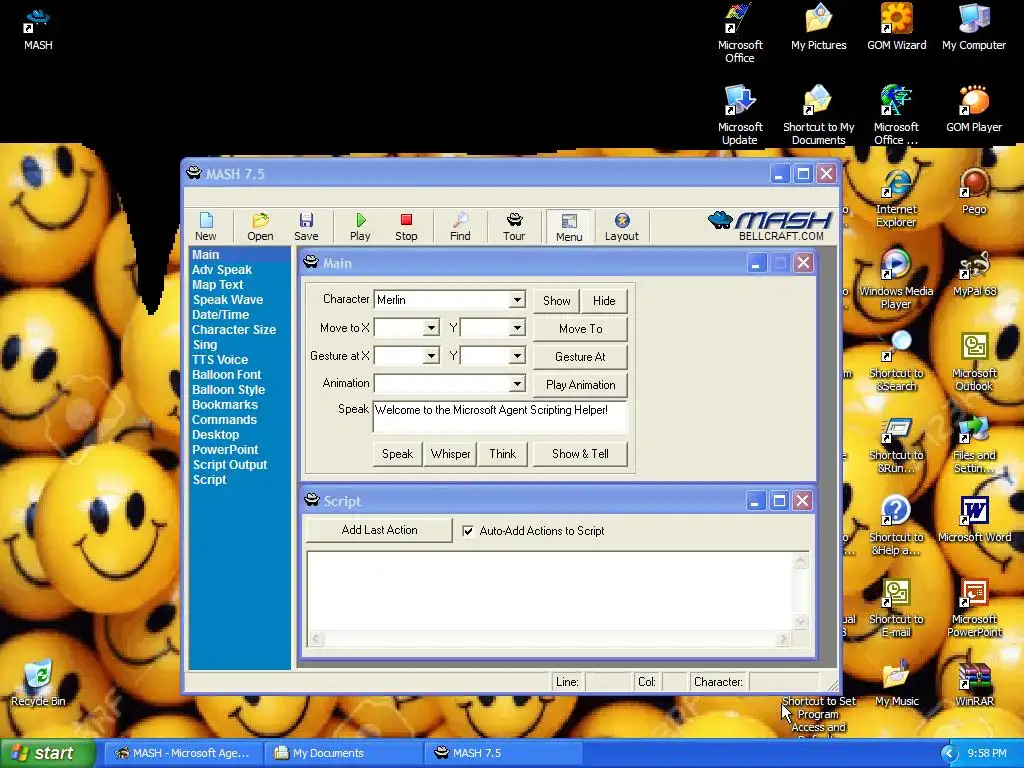Launch GOM Wizard desktop icon

[897, 29]
